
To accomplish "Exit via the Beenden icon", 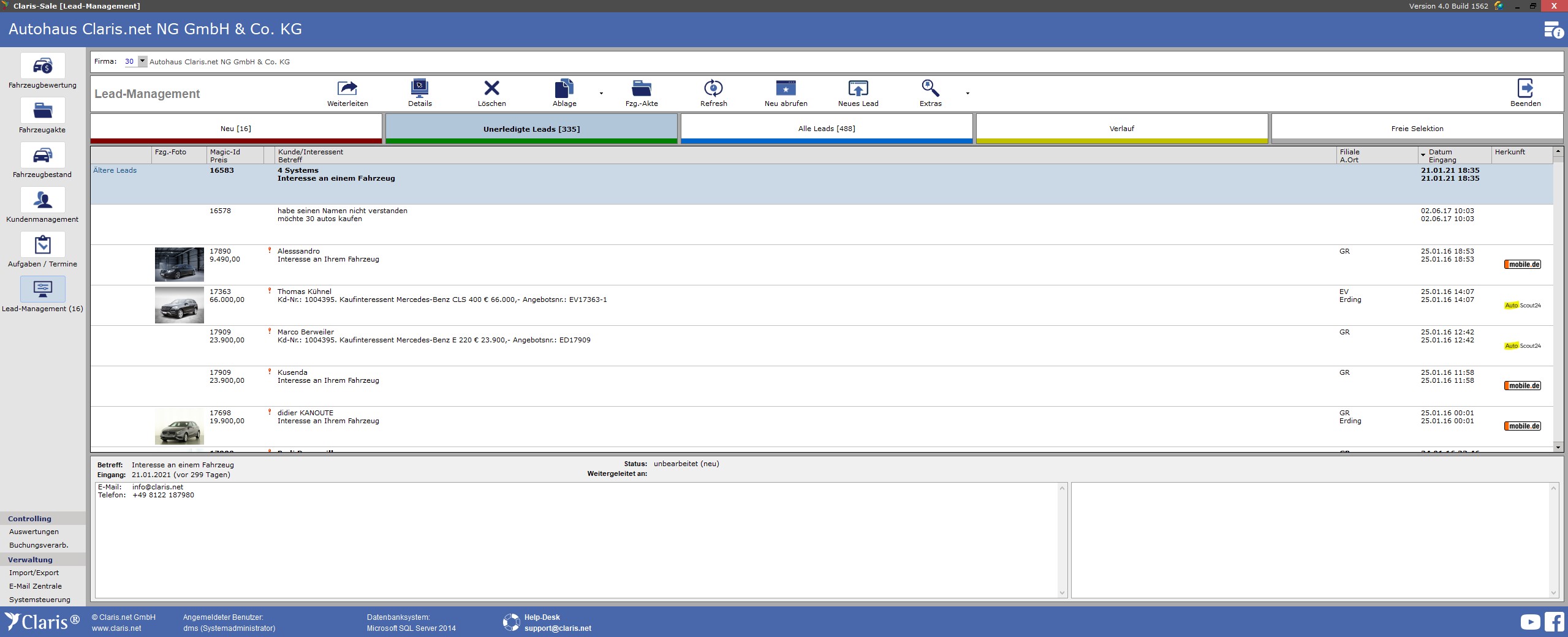I will pos(1525,89).
